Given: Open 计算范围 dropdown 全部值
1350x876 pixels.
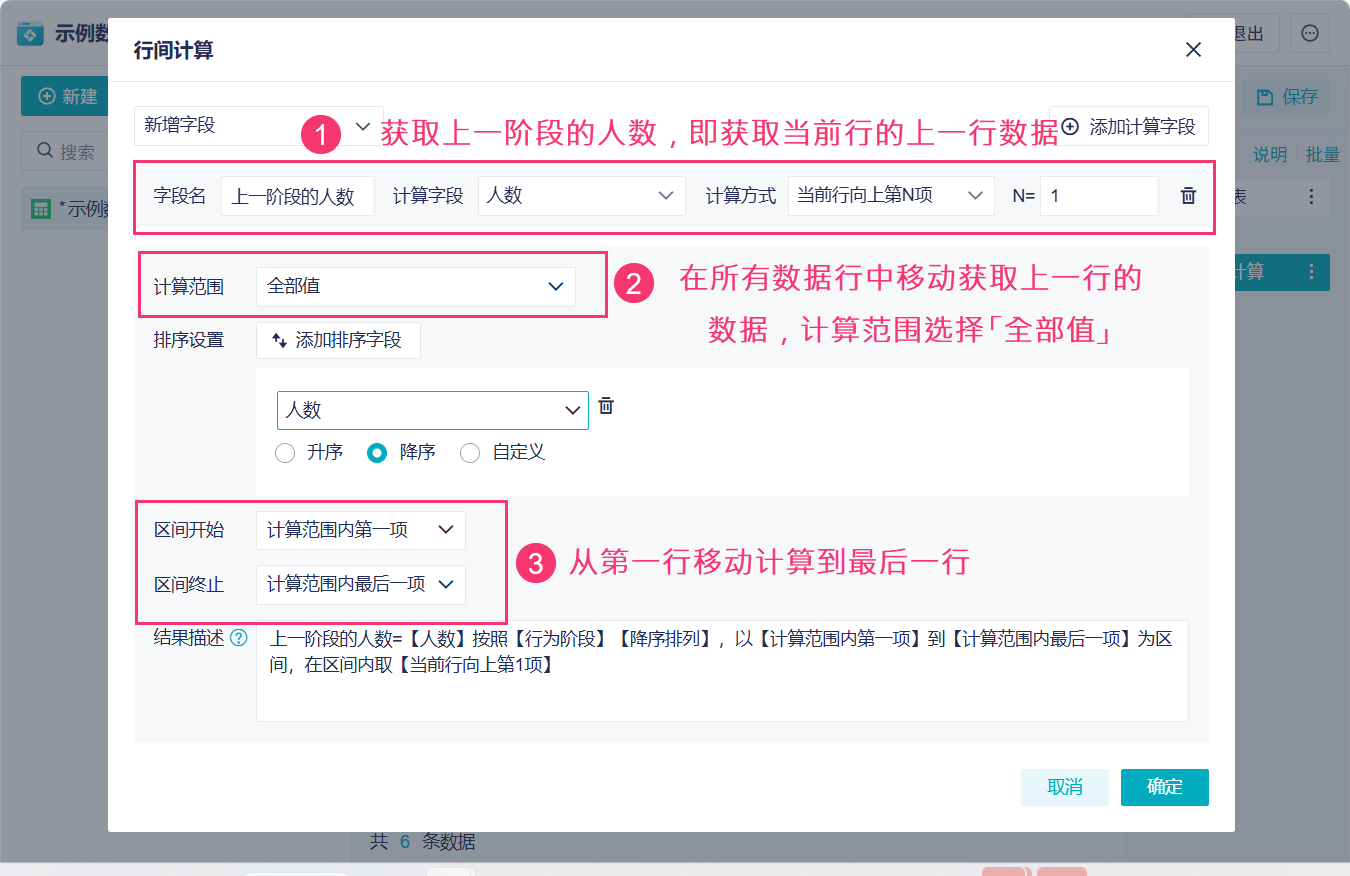Looking at the screenshot, I should (x=416, y=286).
